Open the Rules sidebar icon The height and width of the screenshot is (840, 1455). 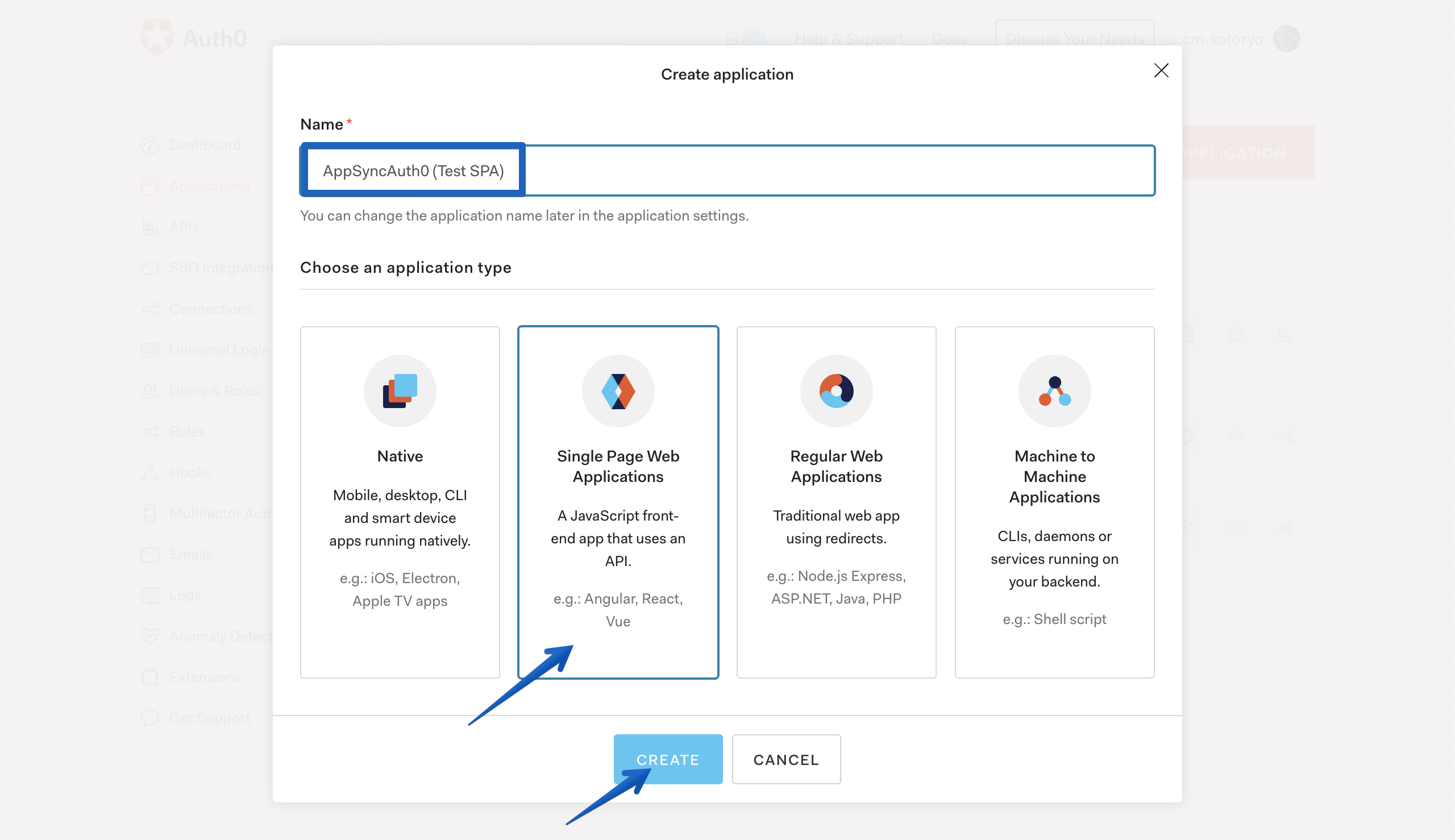[150, 431]
